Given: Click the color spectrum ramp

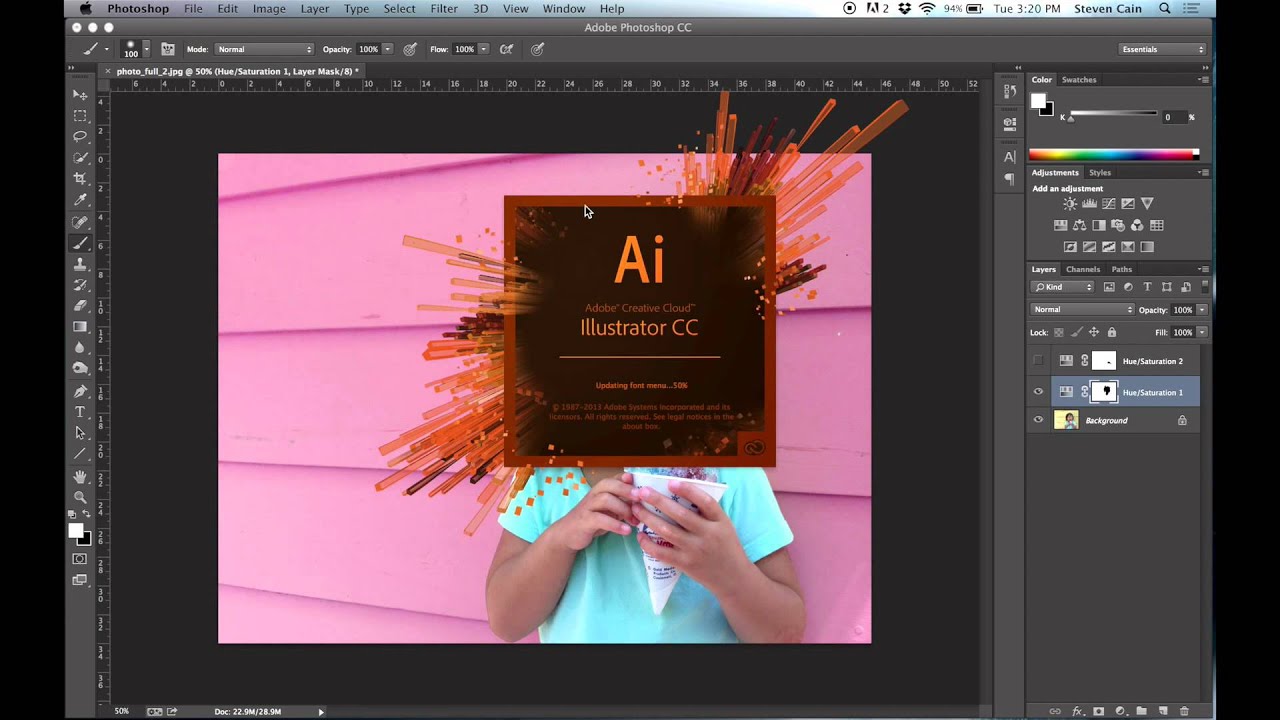Looking at the screenshot, I should (x=1113, y=154).
